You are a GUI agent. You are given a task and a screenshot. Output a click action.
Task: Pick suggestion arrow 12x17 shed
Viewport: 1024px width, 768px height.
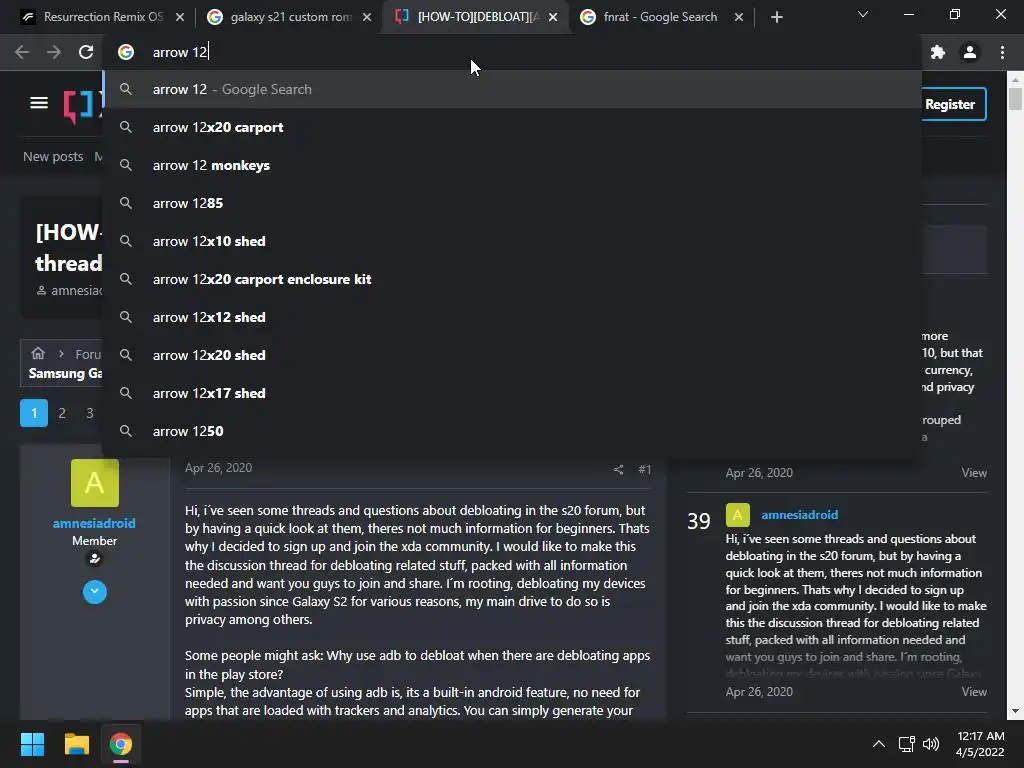pyautogui.click(x=512, y=392)
